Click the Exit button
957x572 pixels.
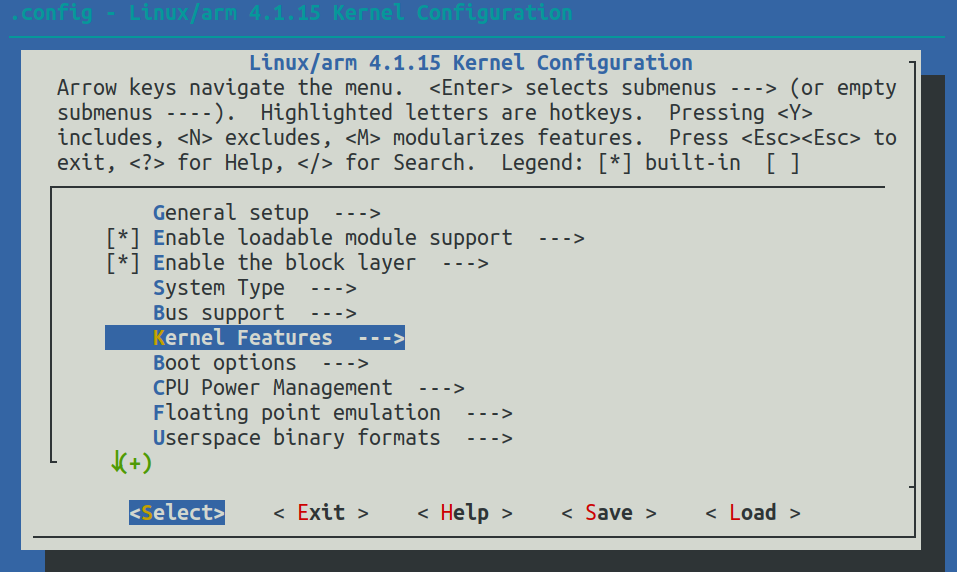(x=321, y=513)
